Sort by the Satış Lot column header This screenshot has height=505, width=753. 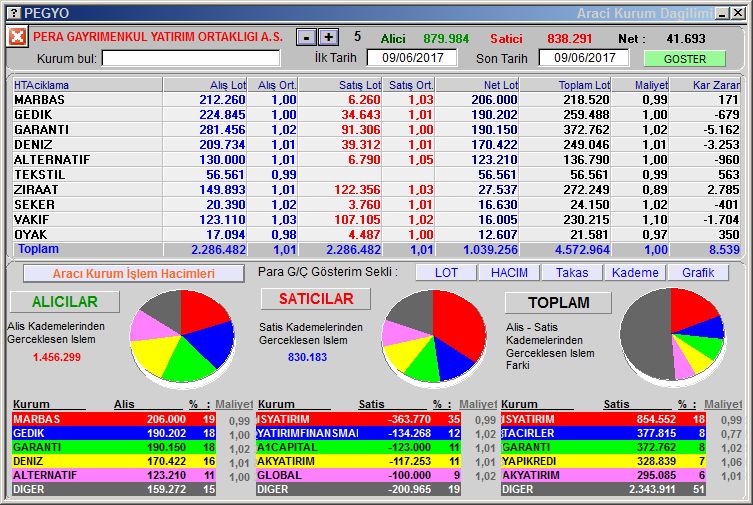[340, 85]
